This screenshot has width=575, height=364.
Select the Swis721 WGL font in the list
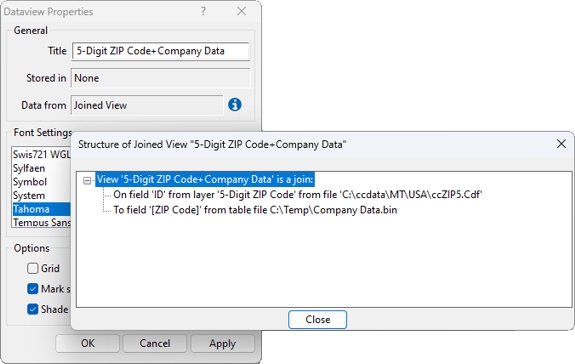pos(41,154)
